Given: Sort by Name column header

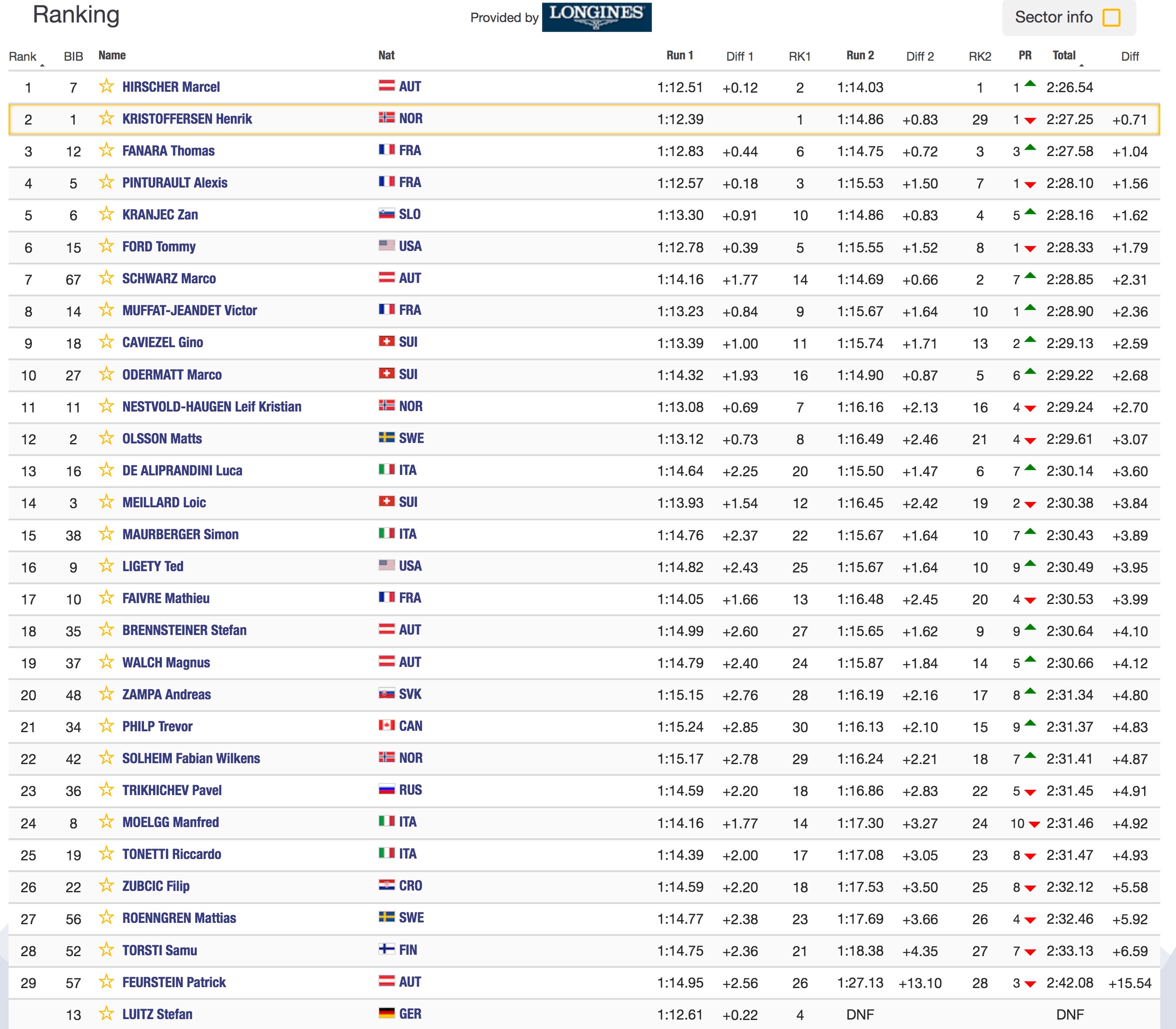Looking at the screenshot, I should pyautogui.click(x=112, y=55).
